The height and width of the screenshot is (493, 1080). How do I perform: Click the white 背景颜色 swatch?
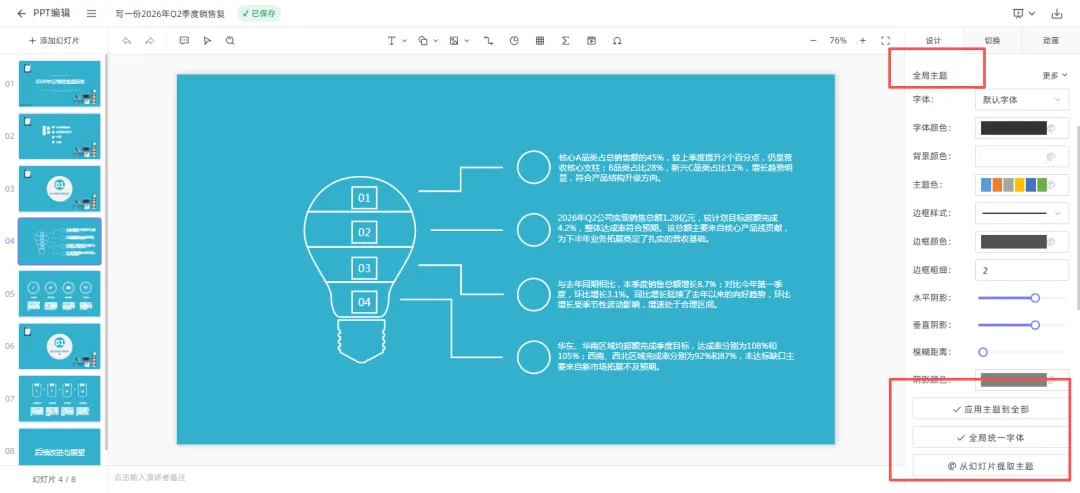[x=1012, y=156]
